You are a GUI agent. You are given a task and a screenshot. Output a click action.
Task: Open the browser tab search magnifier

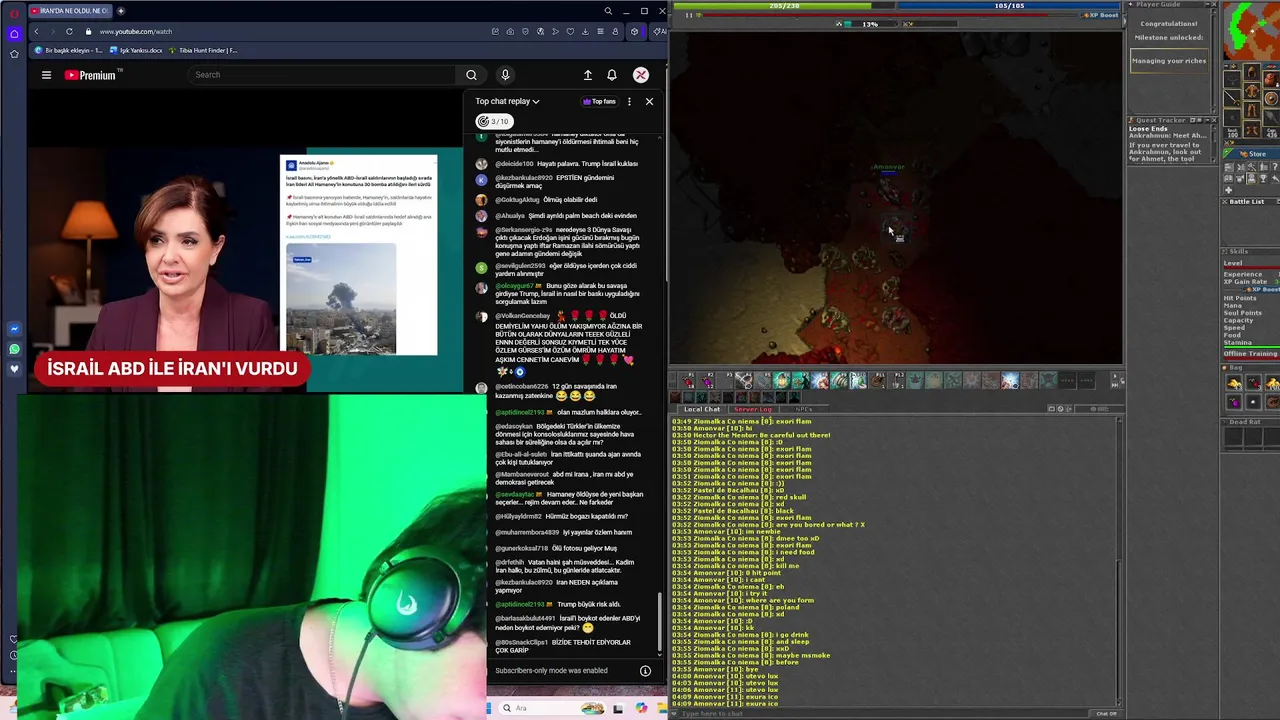tap(607, 11)
